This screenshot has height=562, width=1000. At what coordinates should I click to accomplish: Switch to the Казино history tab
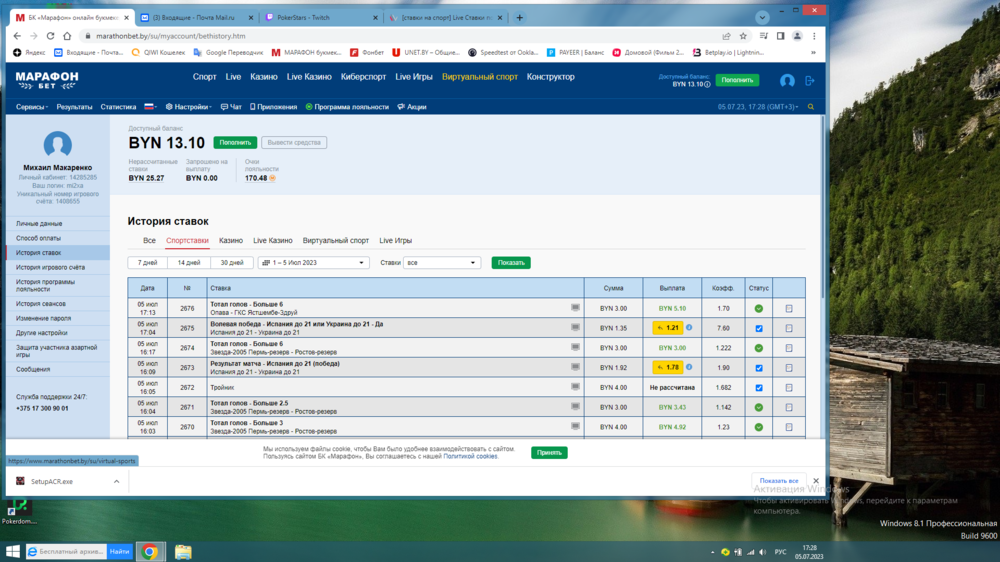click(x=231, y=241)
